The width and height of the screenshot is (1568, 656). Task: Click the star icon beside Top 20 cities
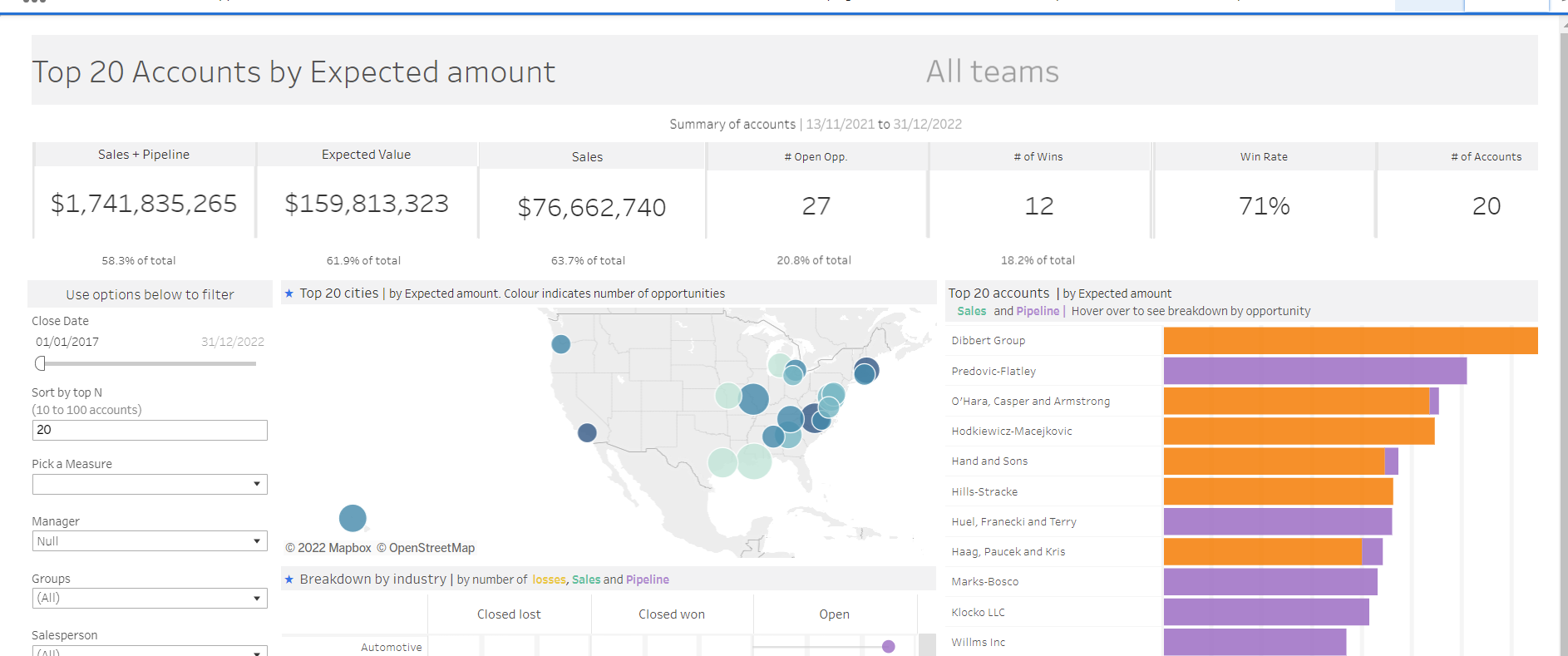[288, 293]
